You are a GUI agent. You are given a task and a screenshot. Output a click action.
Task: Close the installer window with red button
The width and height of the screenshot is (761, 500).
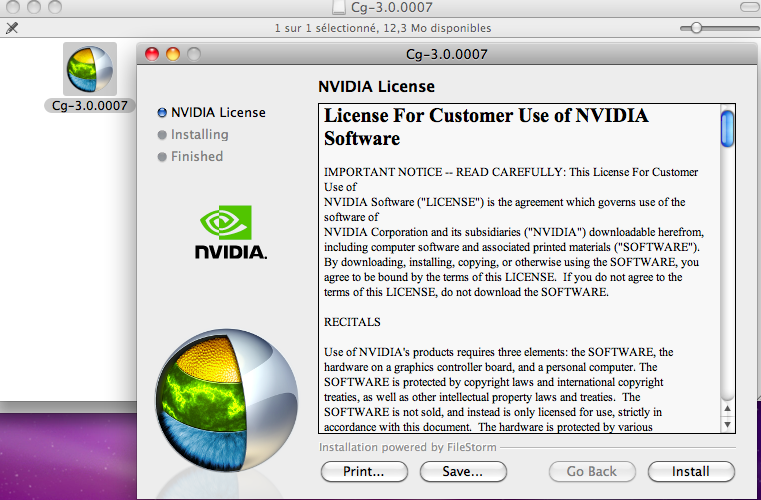[x=152, y=54]
